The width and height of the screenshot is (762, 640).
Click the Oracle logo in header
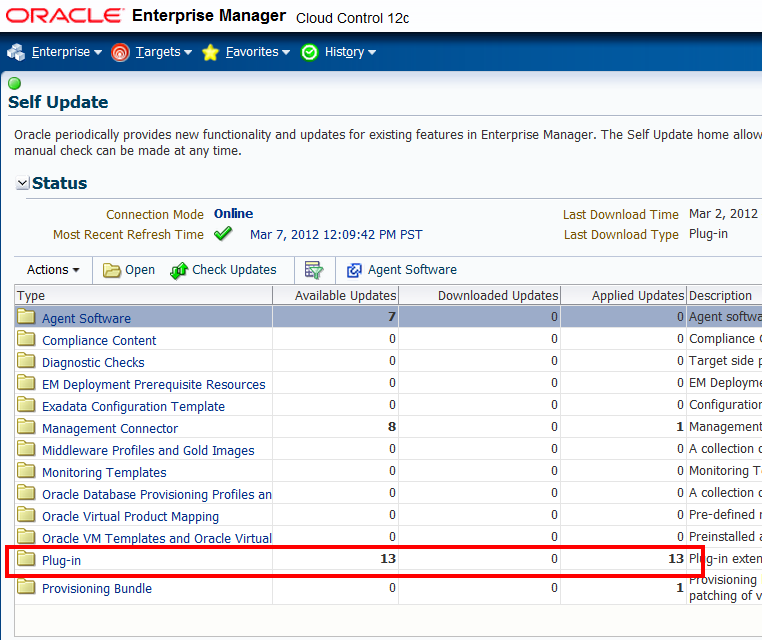coord(65,16)
